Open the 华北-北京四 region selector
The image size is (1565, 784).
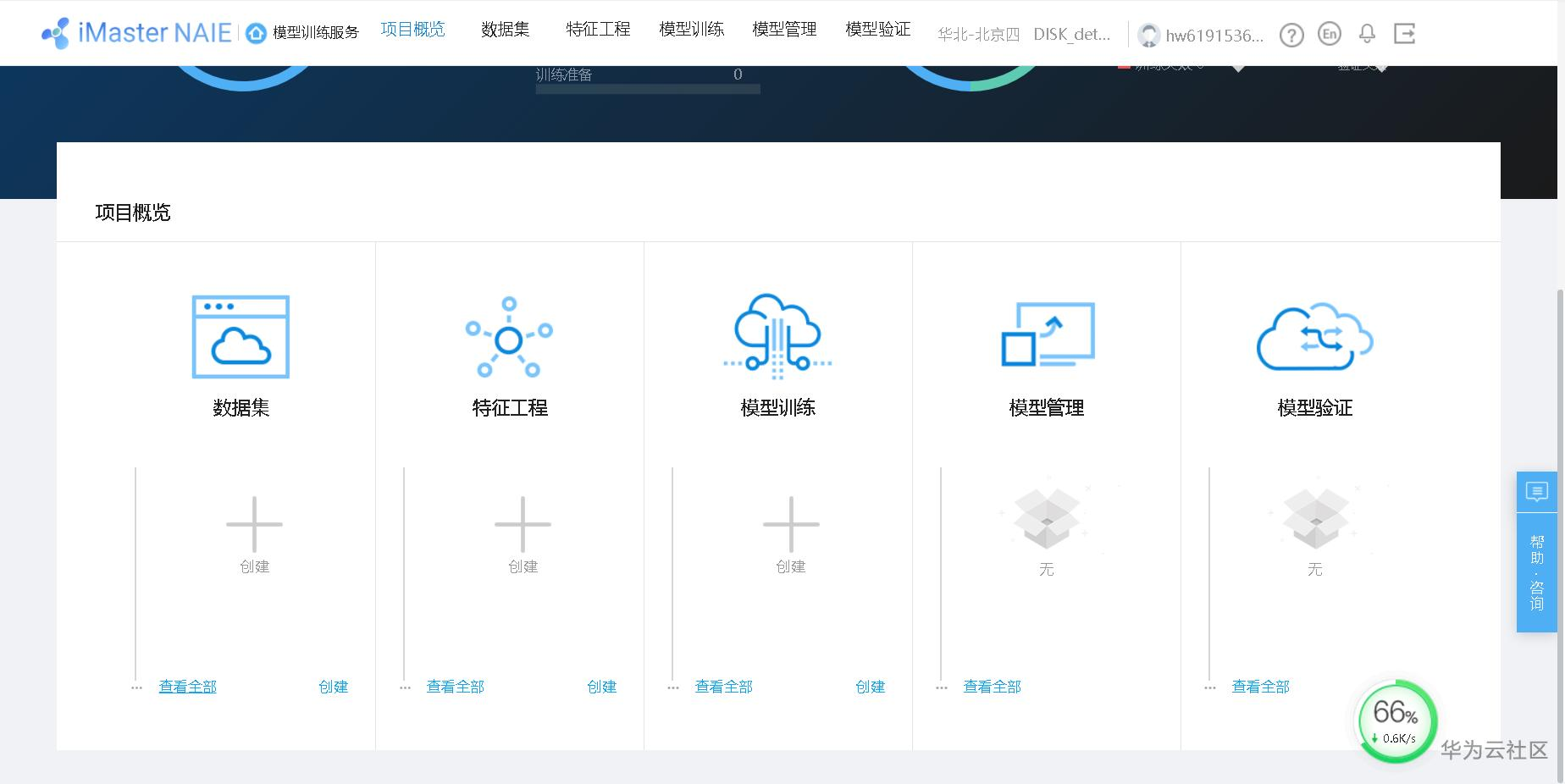(x=978, y=35)
